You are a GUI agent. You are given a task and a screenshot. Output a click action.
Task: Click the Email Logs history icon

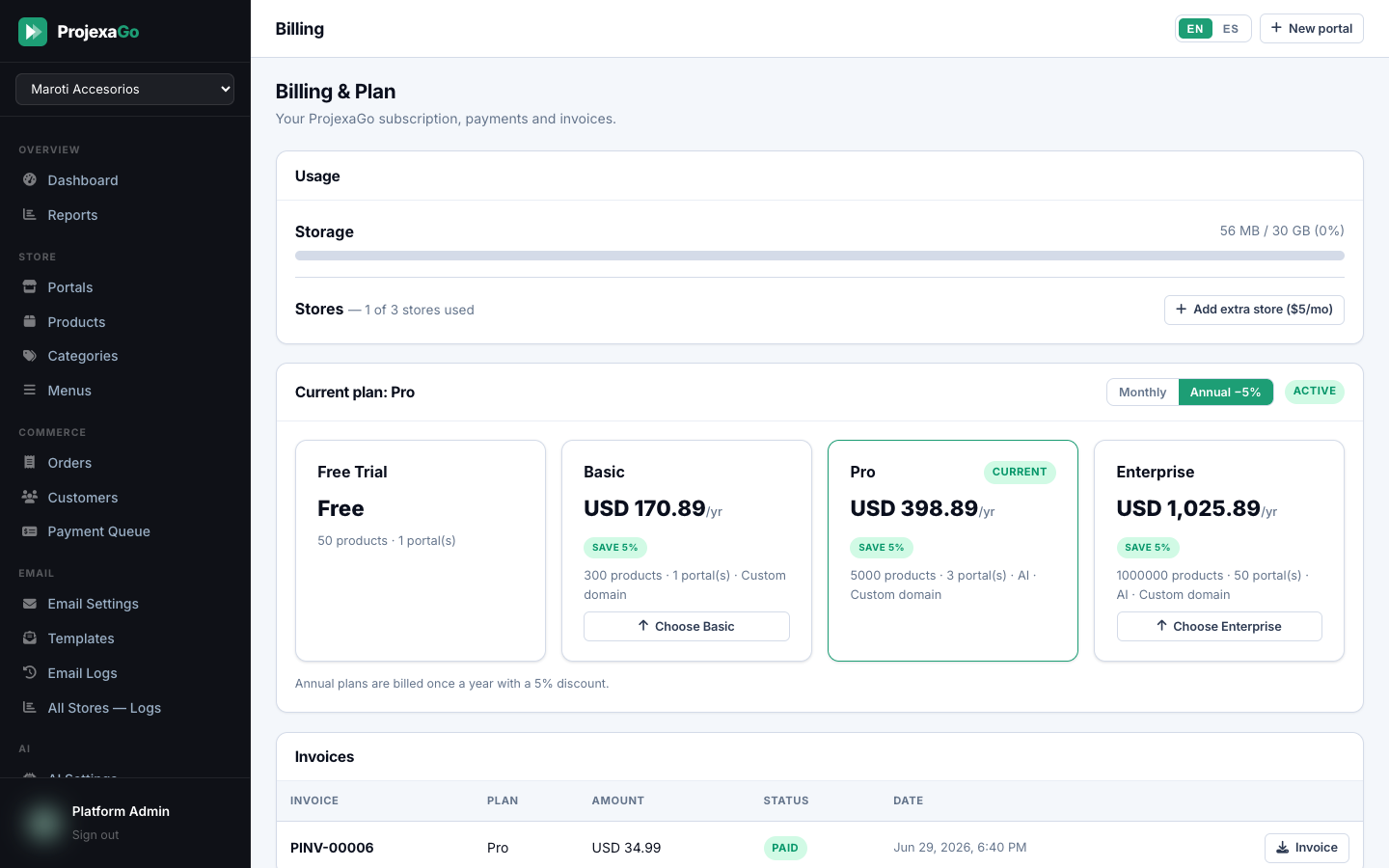[x=30, y=672]
